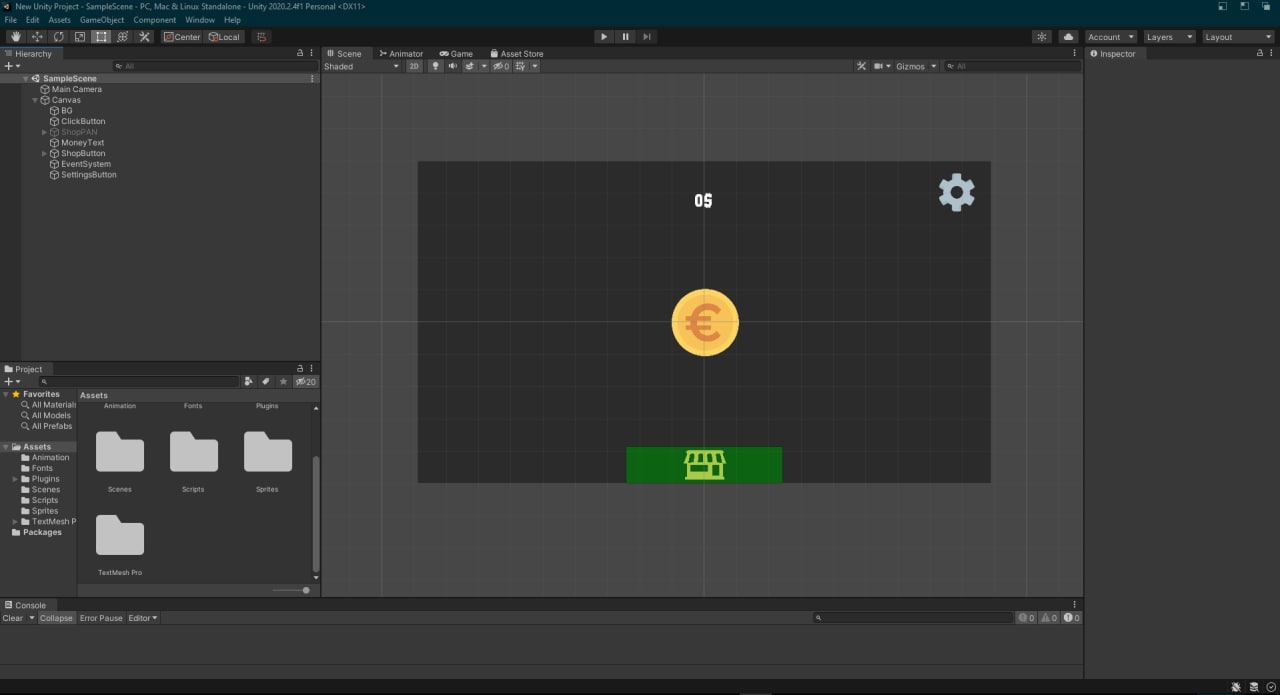Click the Project assets vertical scrollbar
Screen dimensions: 1280x695
[316, 514]
